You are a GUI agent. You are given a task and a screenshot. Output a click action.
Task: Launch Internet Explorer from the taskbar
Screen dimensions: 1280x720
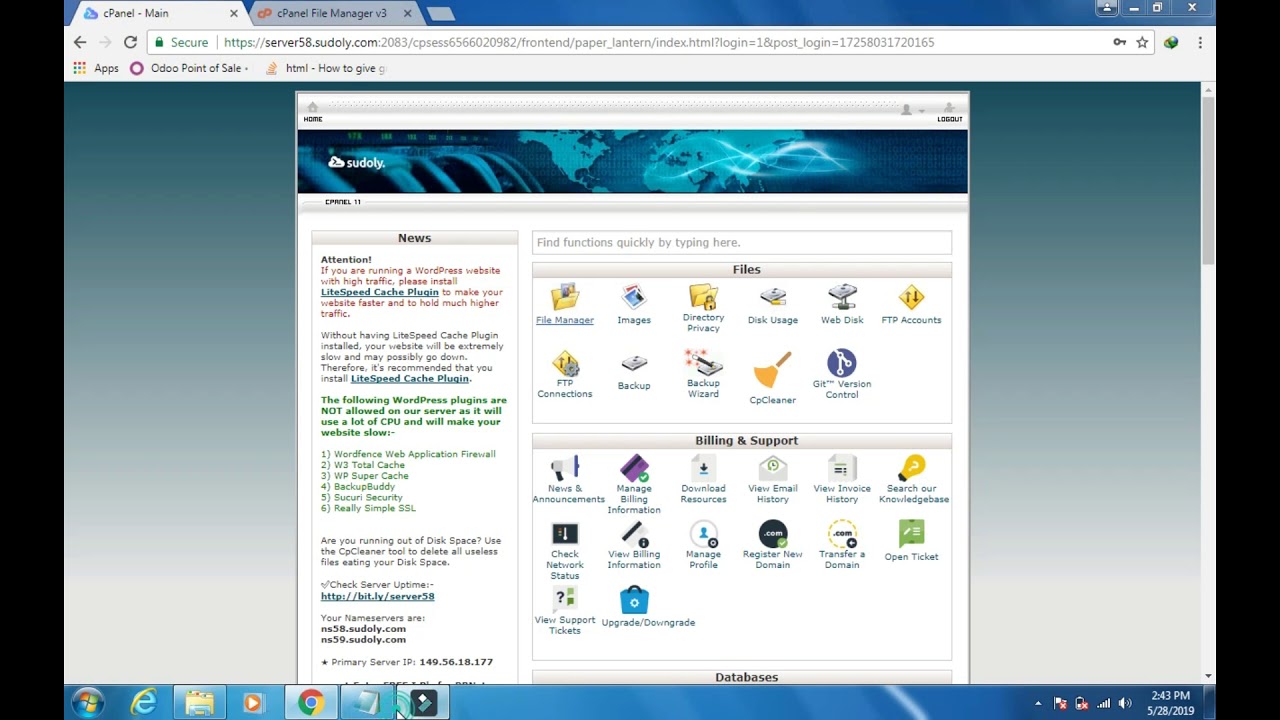144,703
